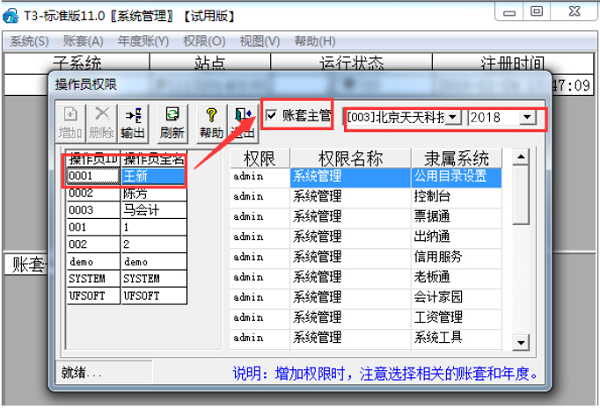Select permission row 信用服务

click(x=365, y=258)
